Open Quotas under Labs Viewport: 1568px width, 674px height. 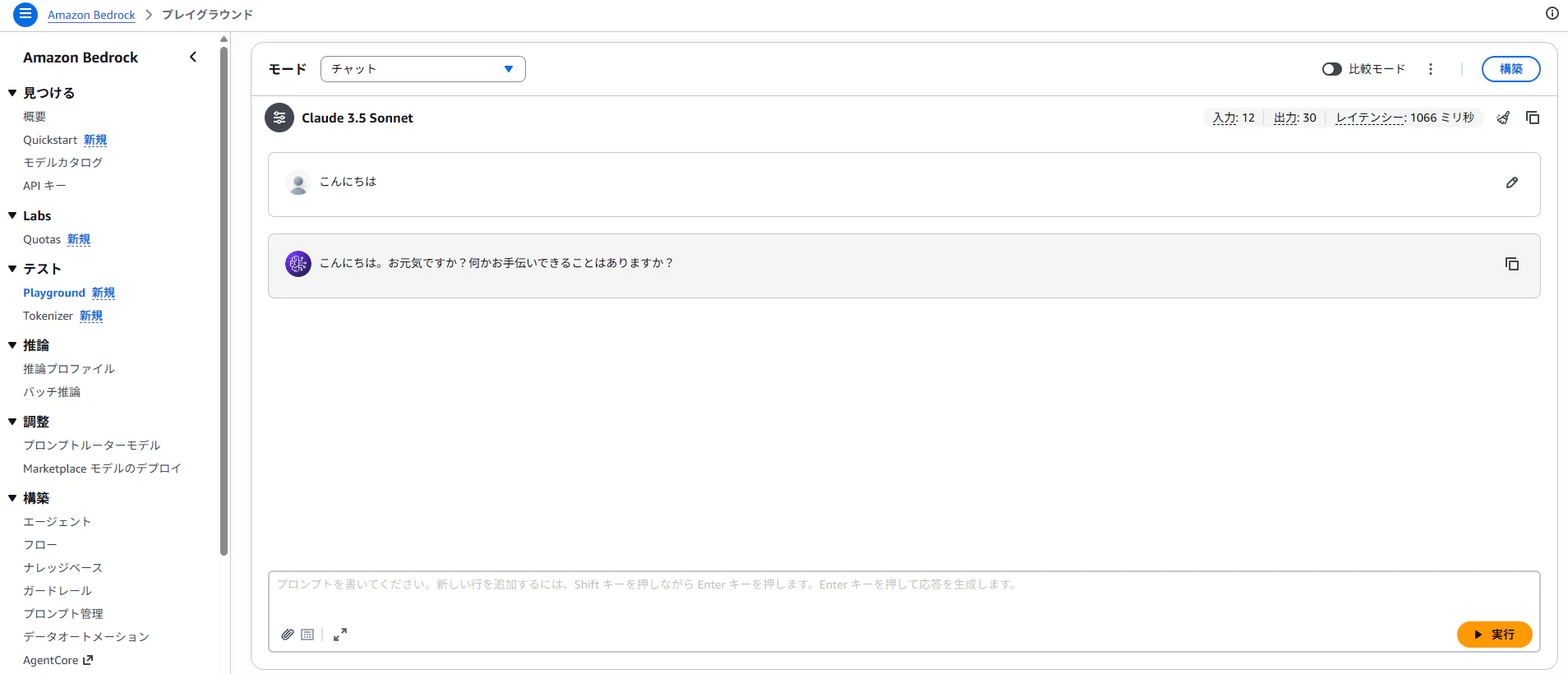click(x=42, y=239)
